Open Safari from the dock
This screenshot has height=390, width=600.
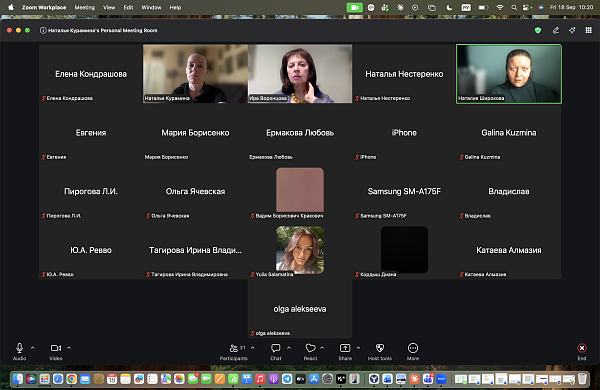coord(58,379)
